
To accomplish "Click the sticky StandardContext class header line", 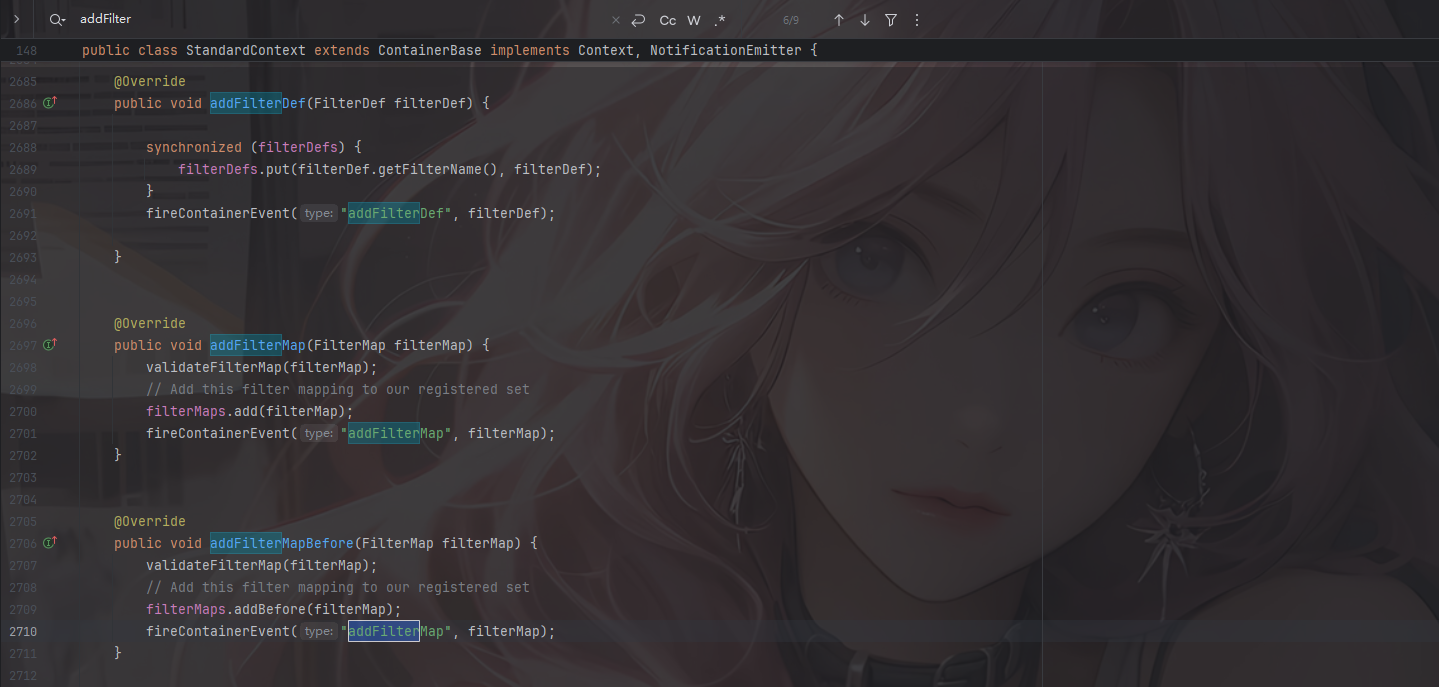I will [450, 50].
